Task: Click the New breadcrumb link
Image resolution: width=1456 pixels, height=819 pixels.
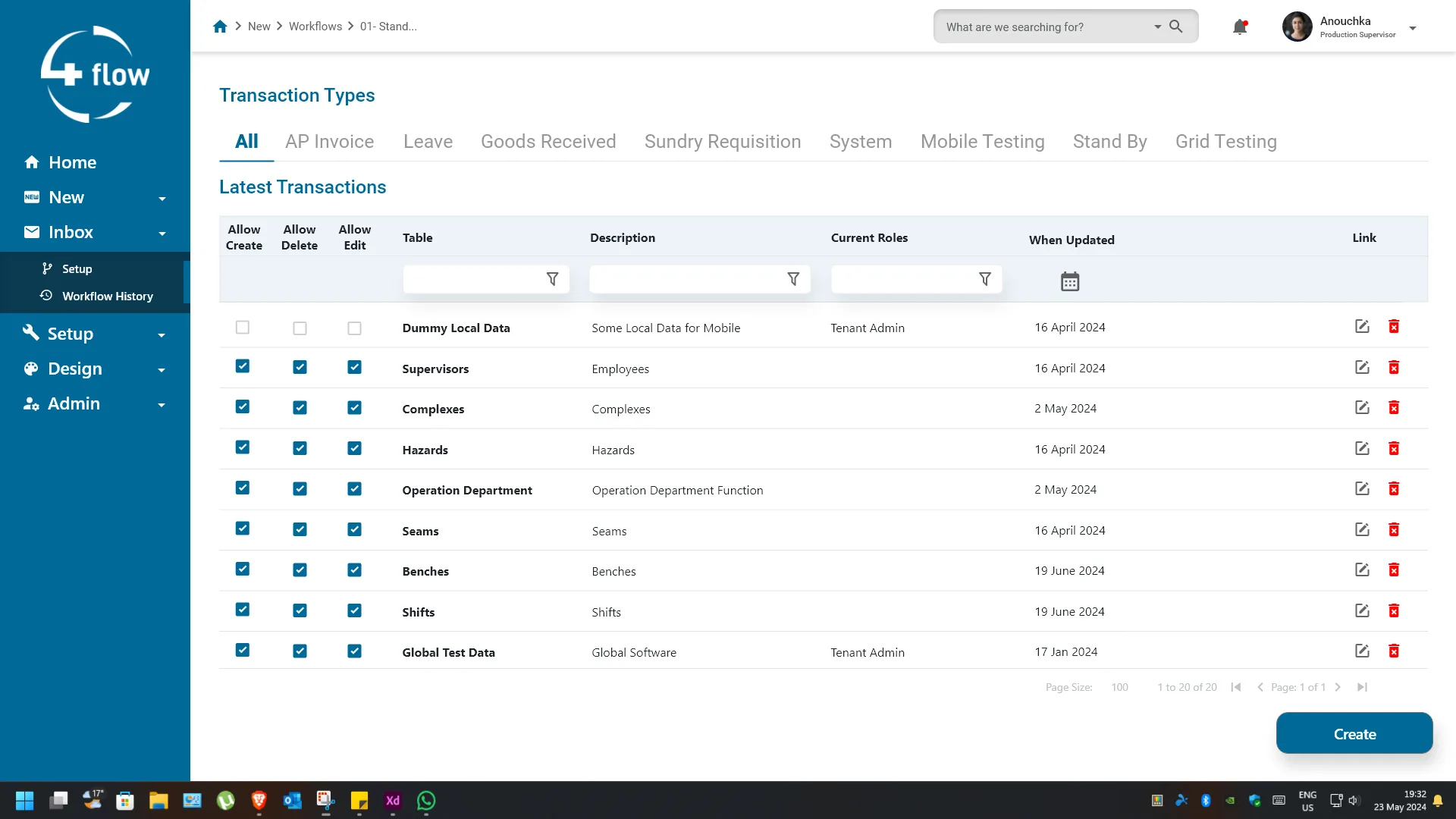Action: click(x=259, y=27)
